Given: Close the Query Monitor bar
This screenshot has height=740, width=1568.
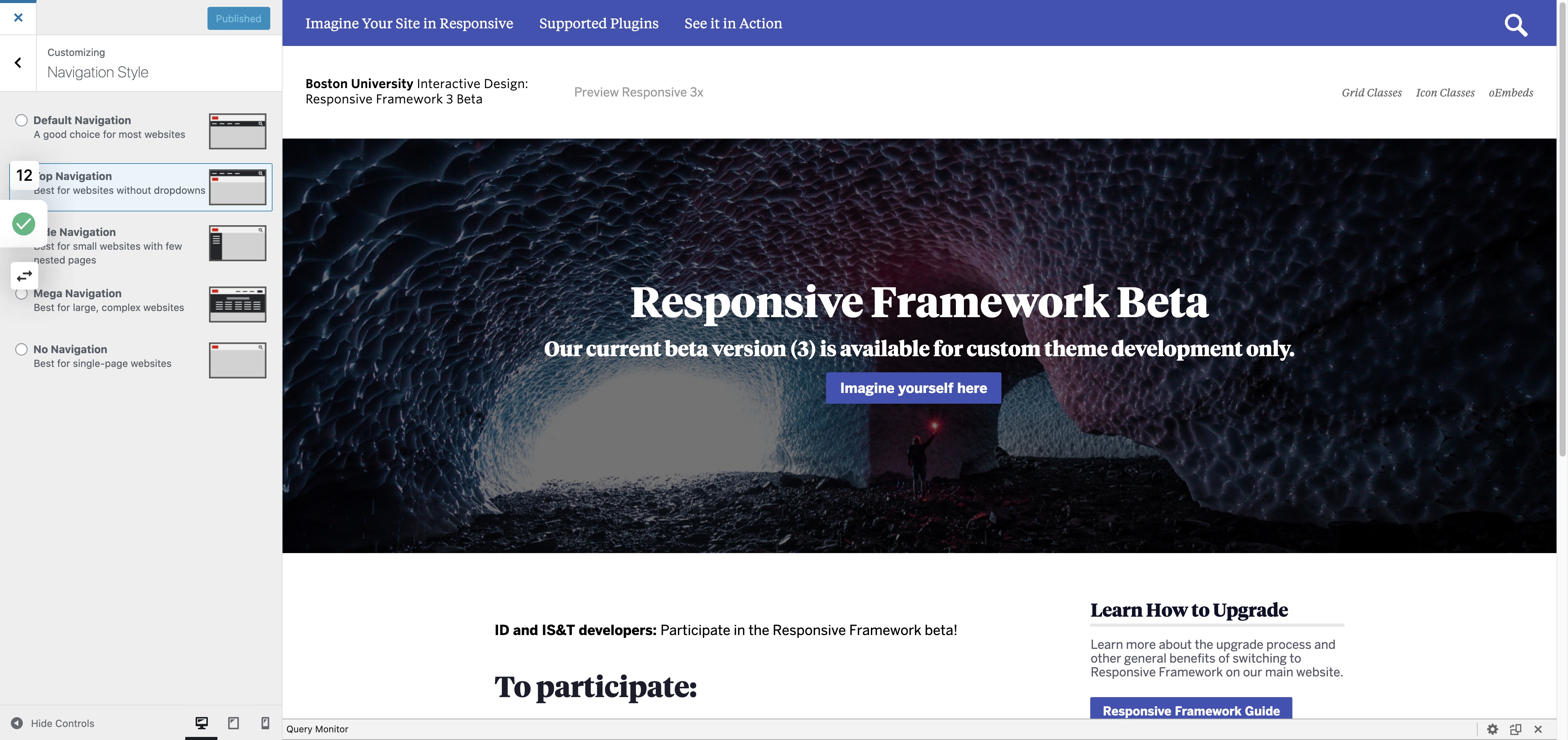Looking at the screenshot, I should [1538, 729].
